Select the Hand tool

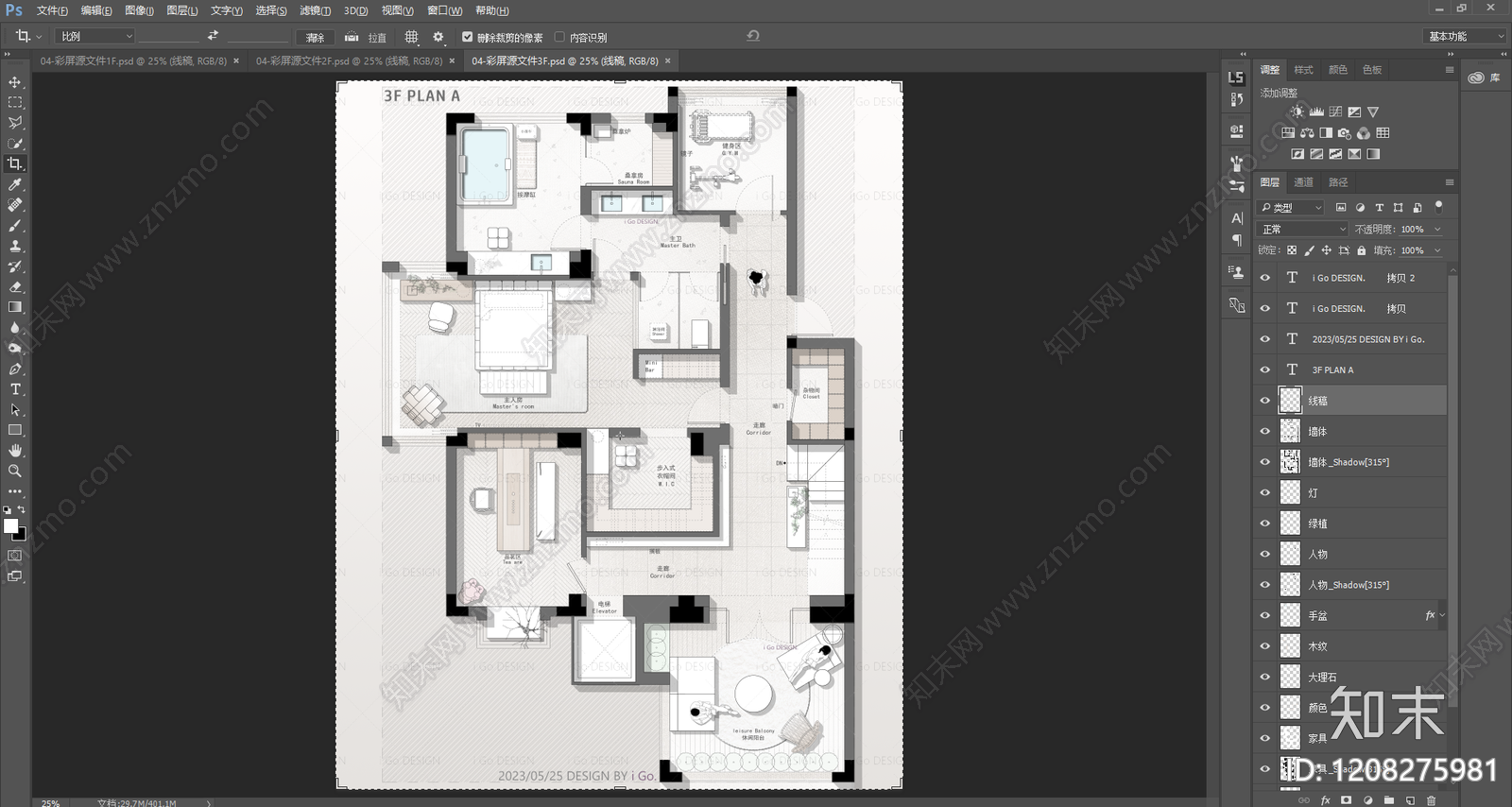pyautogui.click(x=15, y=451)
